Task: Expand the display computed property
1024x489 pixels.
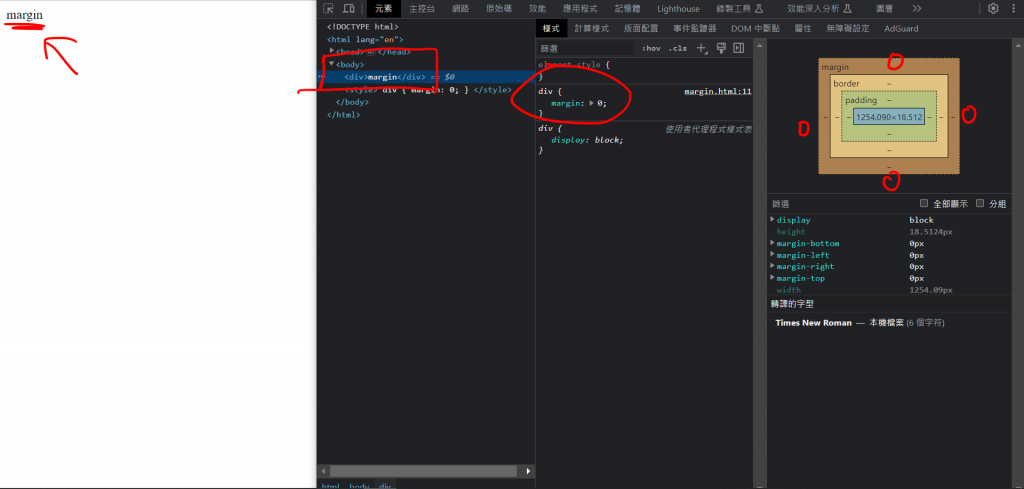Action: point(773,219)
